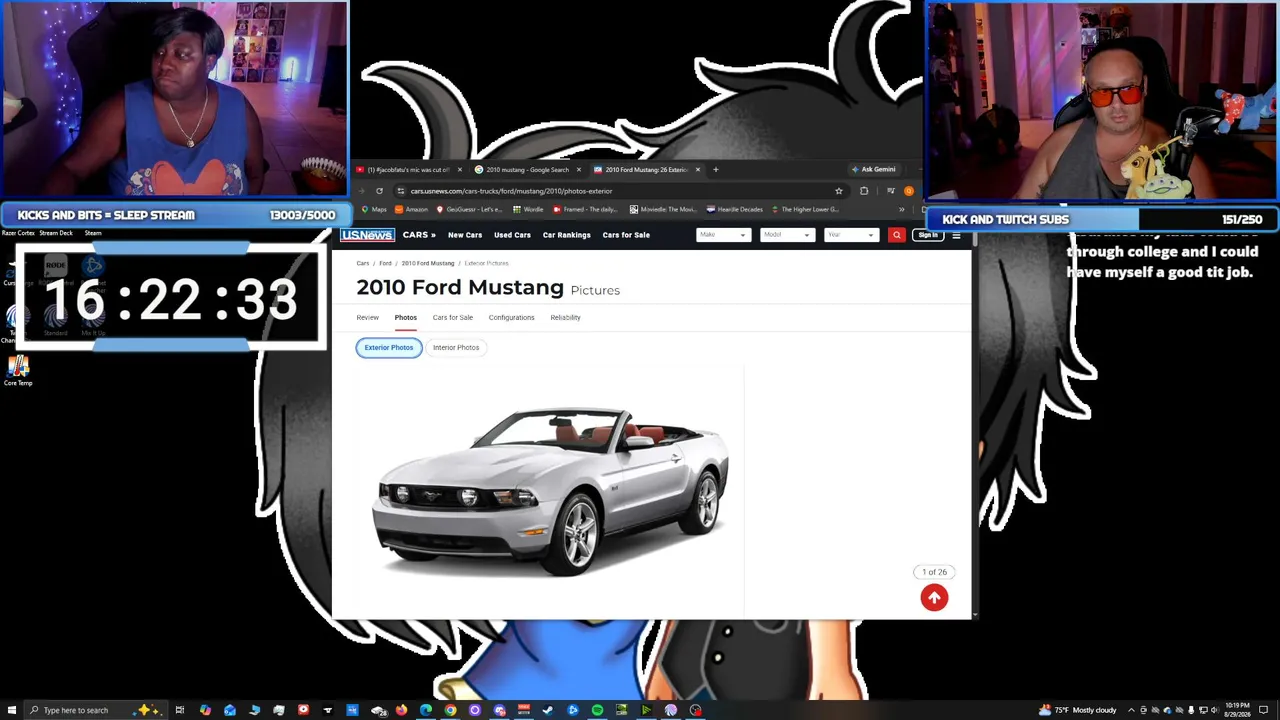The height and width of the screenshot is (720, 1280).
Task: Expand the Make dropdown
Action: click(723, 235)
